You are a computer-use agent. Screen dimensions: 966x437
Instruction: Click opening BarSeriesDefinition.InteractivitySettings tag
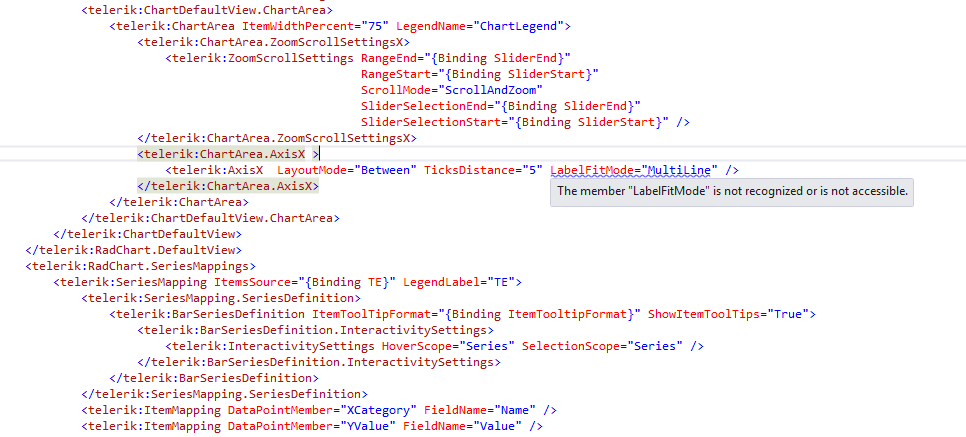click(315, 330)
